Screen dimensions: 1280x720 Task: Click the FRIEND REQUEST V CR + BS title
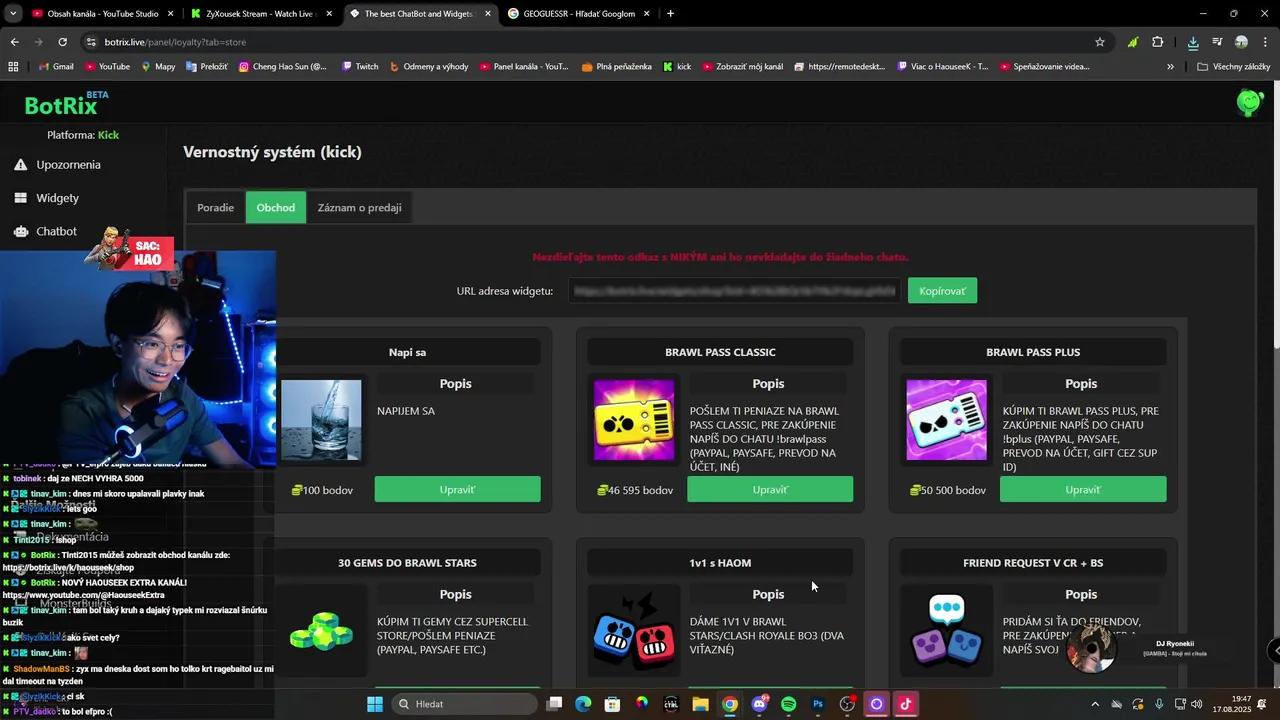click(x=1033, y=563)
